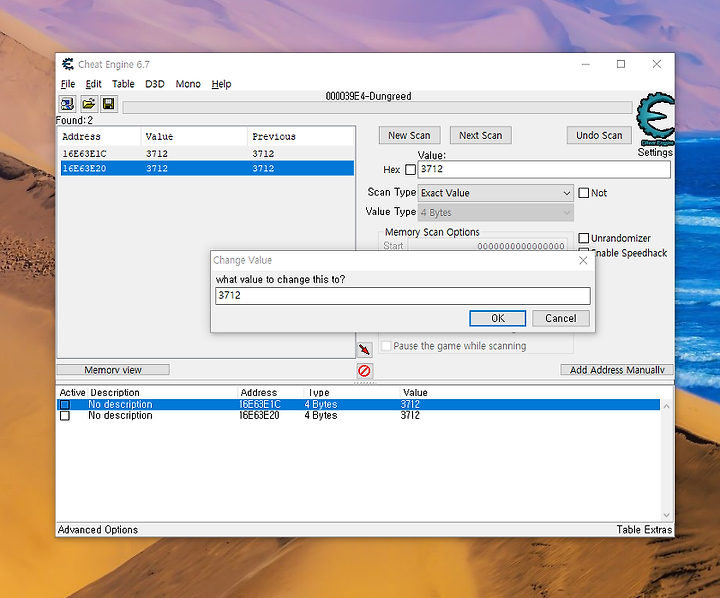Enable the Not checkbox
720x598 pixels.
tap(583, 193)
